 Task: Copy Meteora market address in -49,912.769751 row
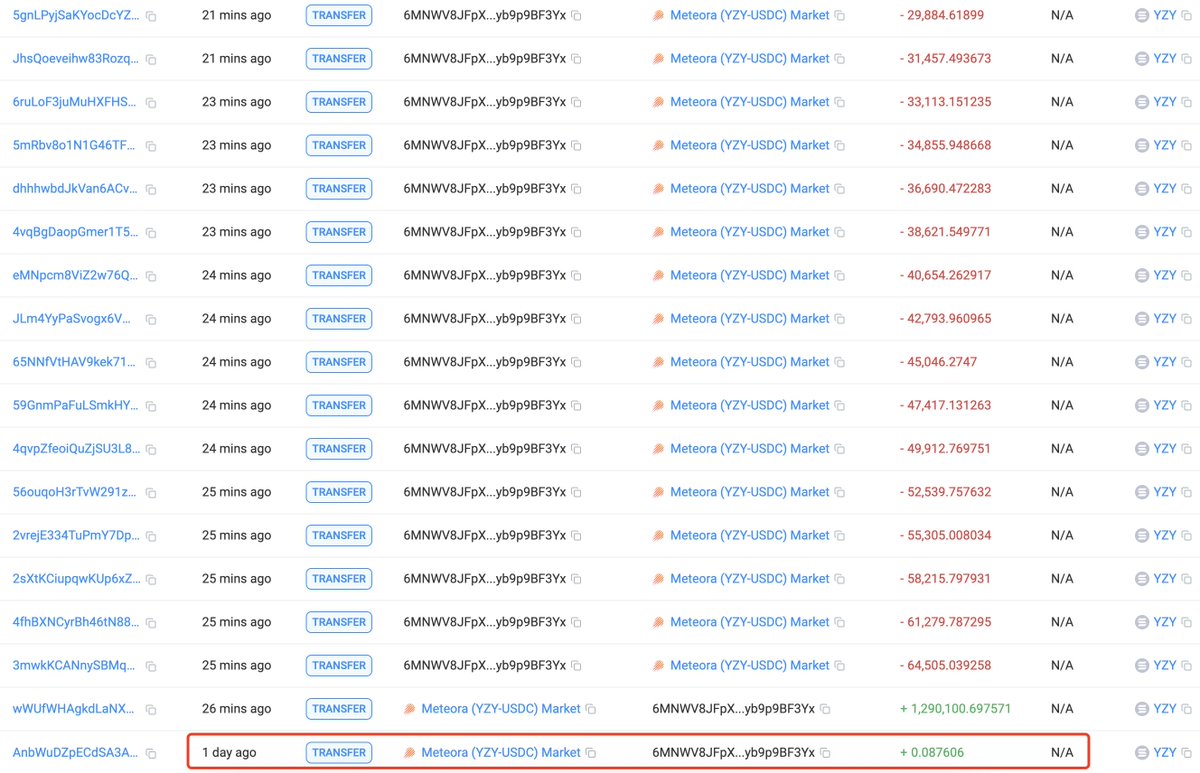840,449
